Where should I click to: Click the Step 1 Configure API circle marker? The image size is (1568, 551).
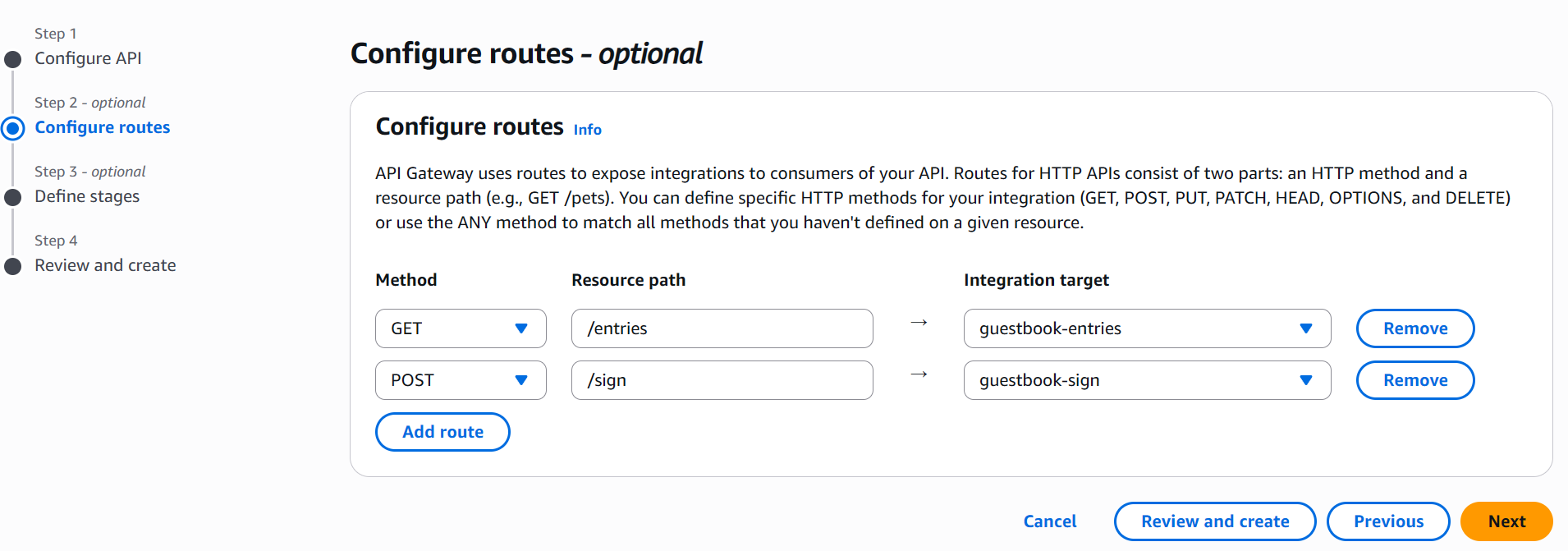pos(13,59)
